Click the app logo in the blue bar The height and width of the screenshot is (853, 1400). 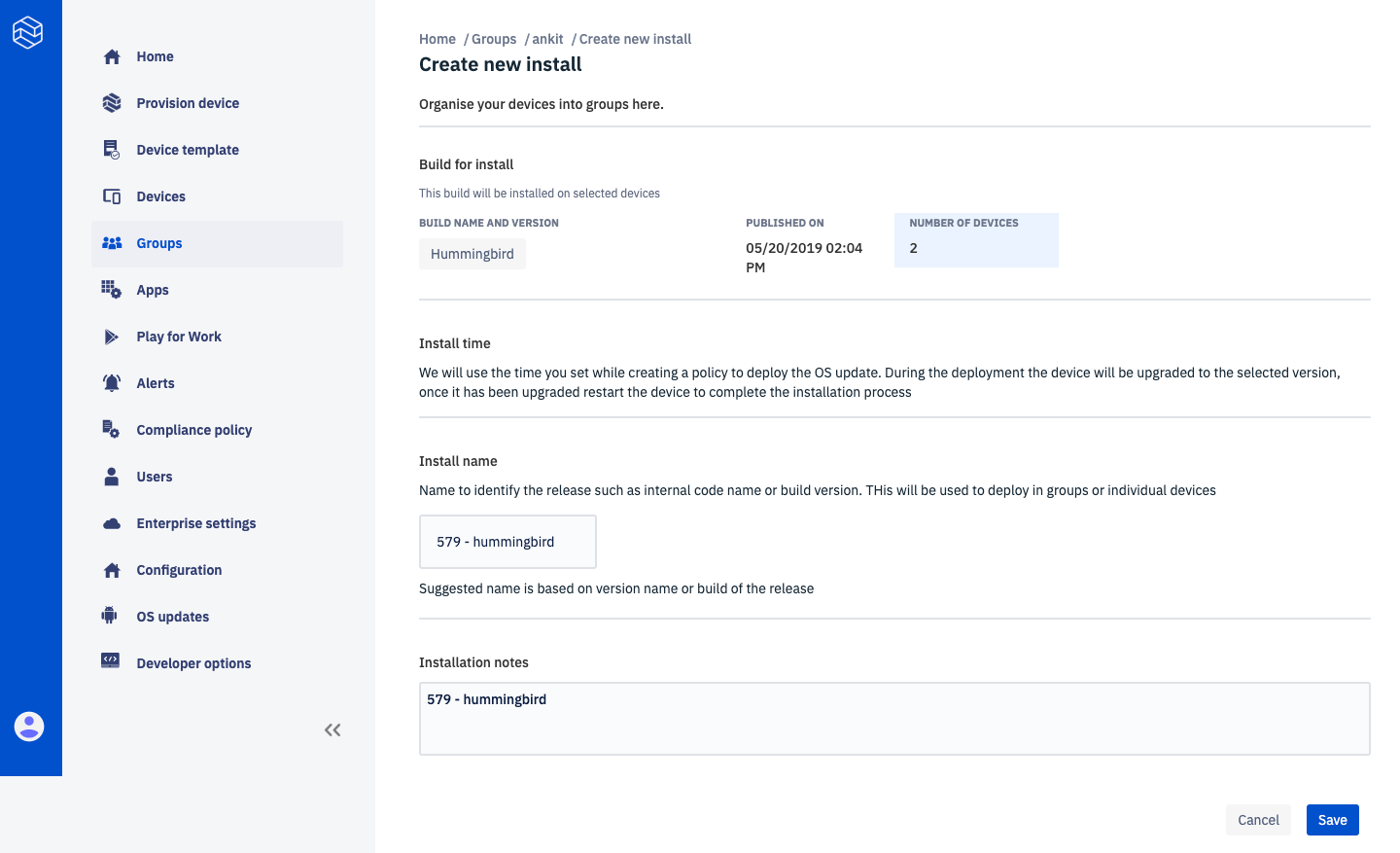28,32
